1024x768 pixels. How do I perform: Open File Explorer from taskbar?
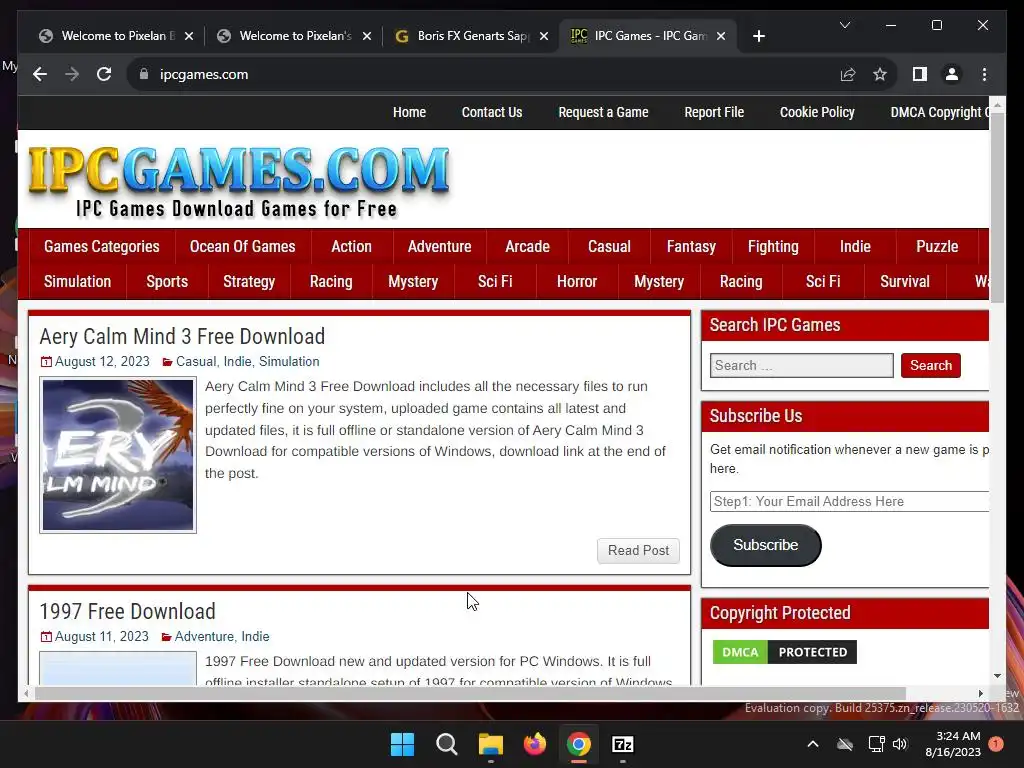[490, 744]
